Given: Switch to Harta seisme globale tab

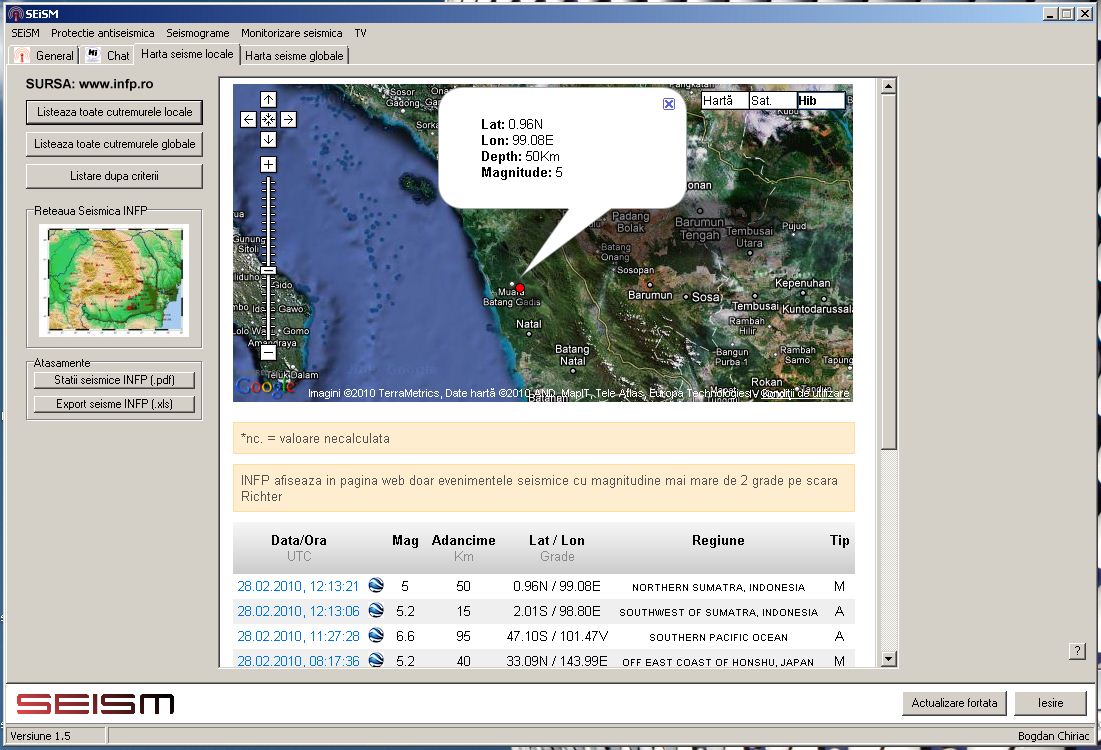Looking at the screenshot, I should [x=294, y=56].
